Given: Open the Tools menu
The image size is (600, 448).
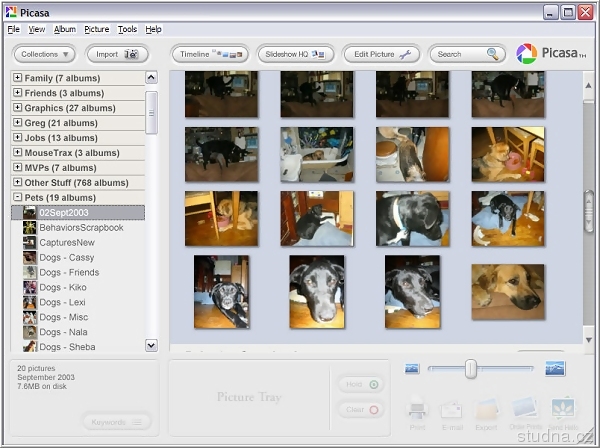Looking at the screenshot, I should (127, 30).
